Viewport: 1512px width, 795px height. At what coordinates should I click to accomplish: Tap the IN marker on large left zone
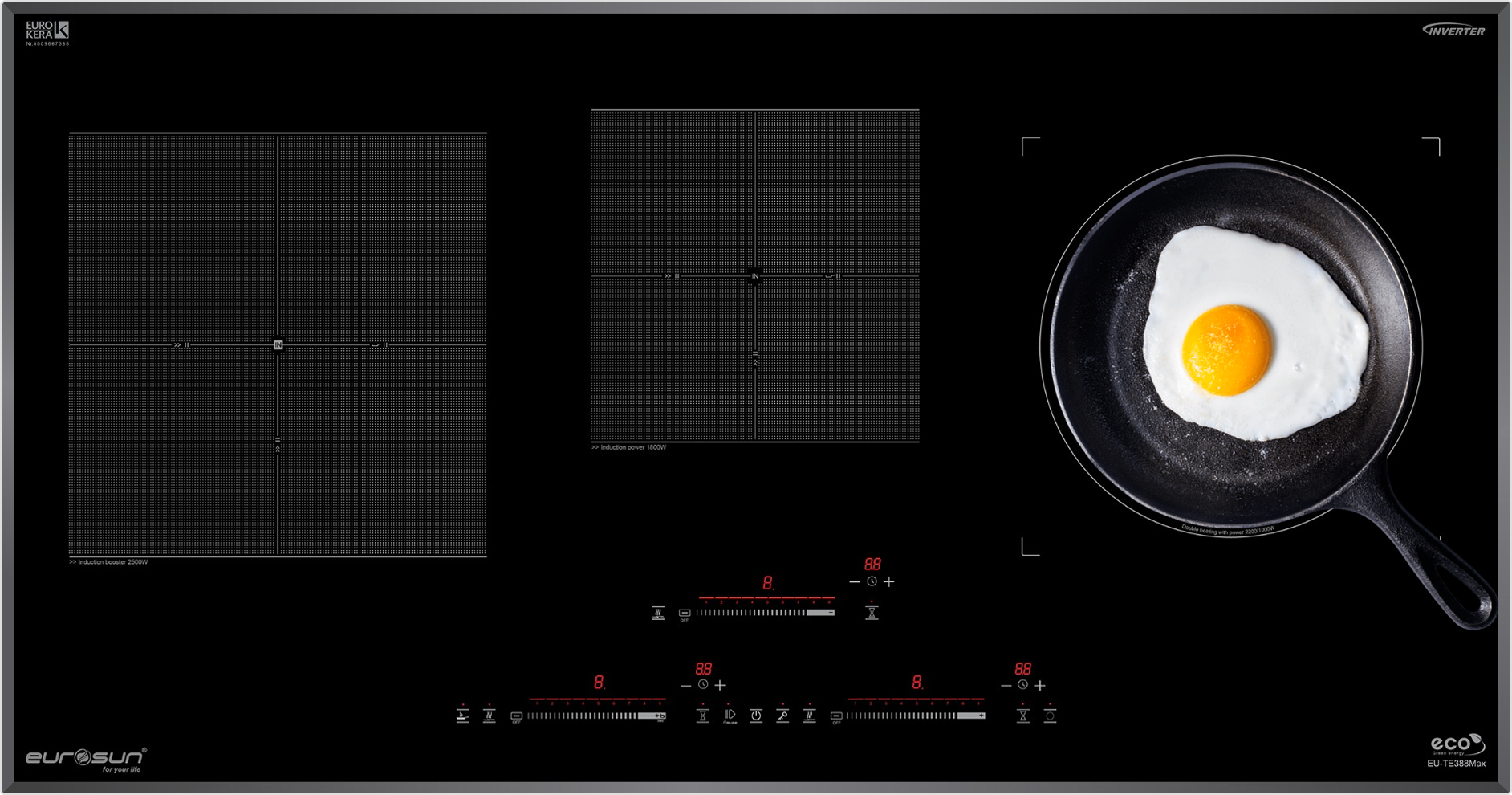pyautogui.click(x=278, y=344)
